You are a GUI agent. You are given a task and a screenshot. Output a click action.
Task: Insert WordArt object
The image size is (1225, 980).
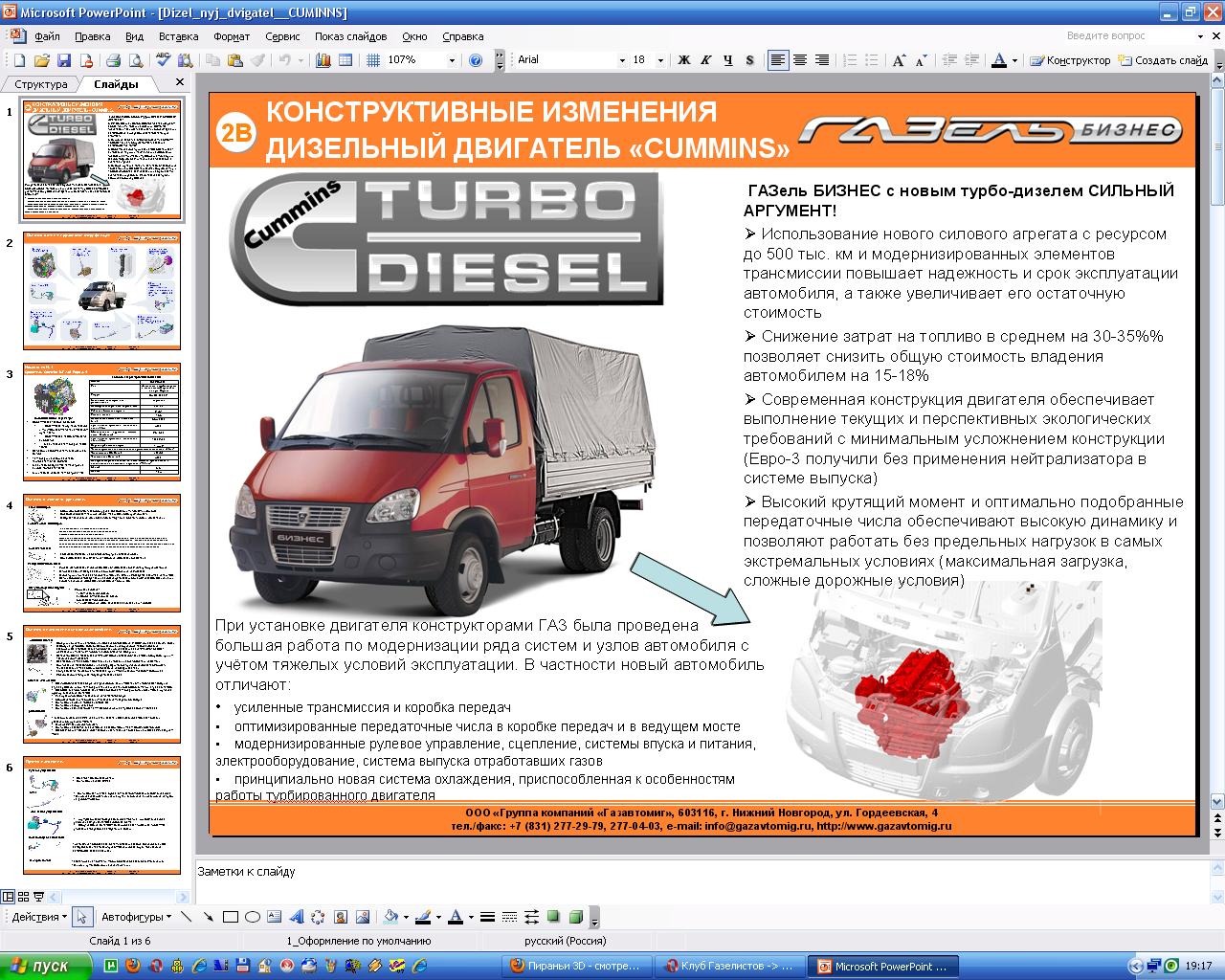[x=296, y=917]
